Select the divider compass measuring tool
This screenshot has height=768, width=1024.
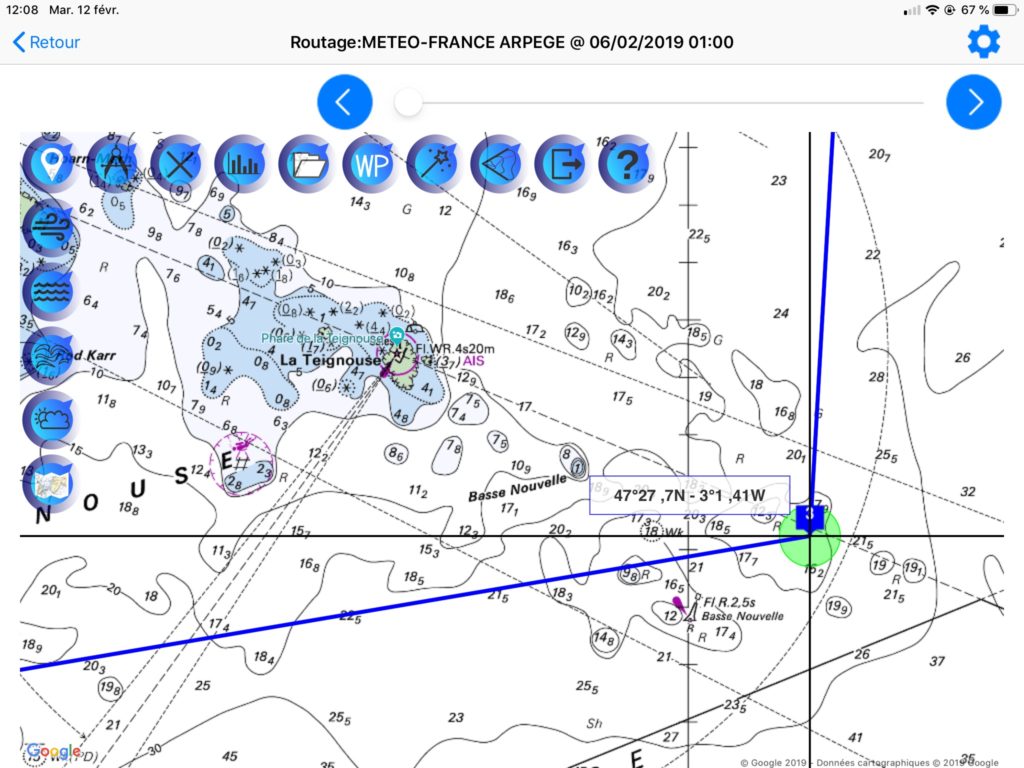tap(116, 163)
